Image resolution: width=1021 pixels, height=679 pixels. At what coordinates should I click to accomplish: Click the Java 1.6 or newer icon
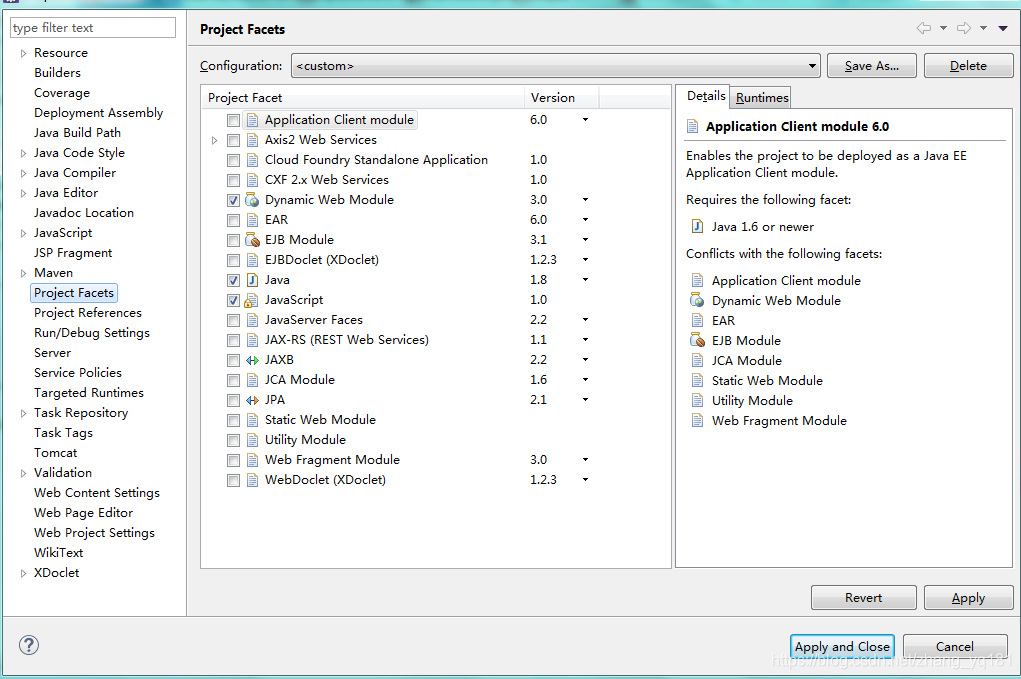click(697, 227)
